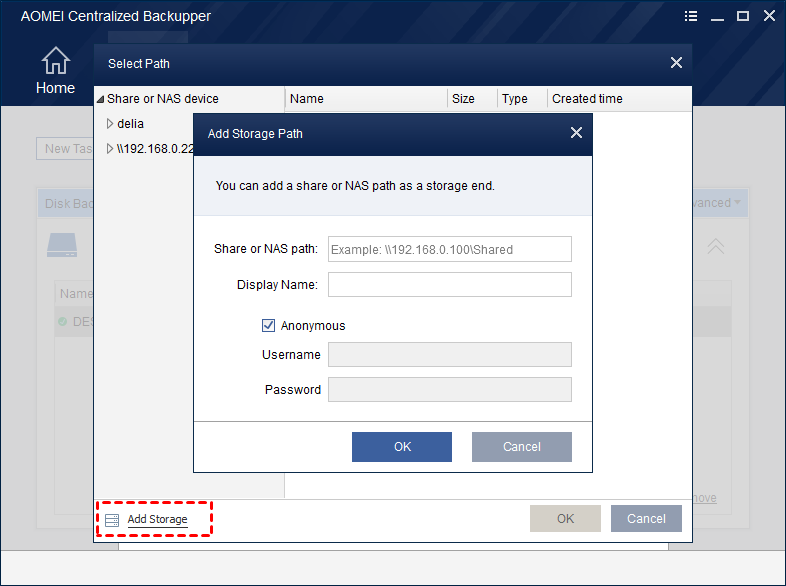Viewport: 786px width, 586px height.
Task: Collapse the panel with double chevron icon
Action: pyautogui.click(x=715, y=246)
